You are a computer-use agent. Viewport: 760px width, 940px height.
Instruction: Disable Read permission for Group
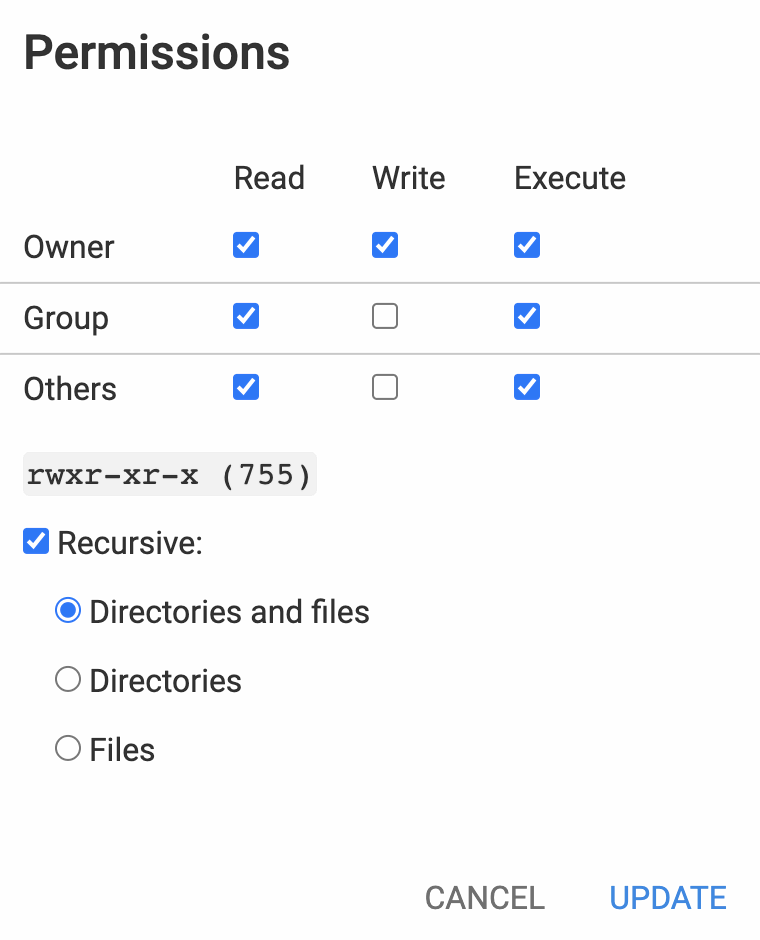[x=246, y=316]
